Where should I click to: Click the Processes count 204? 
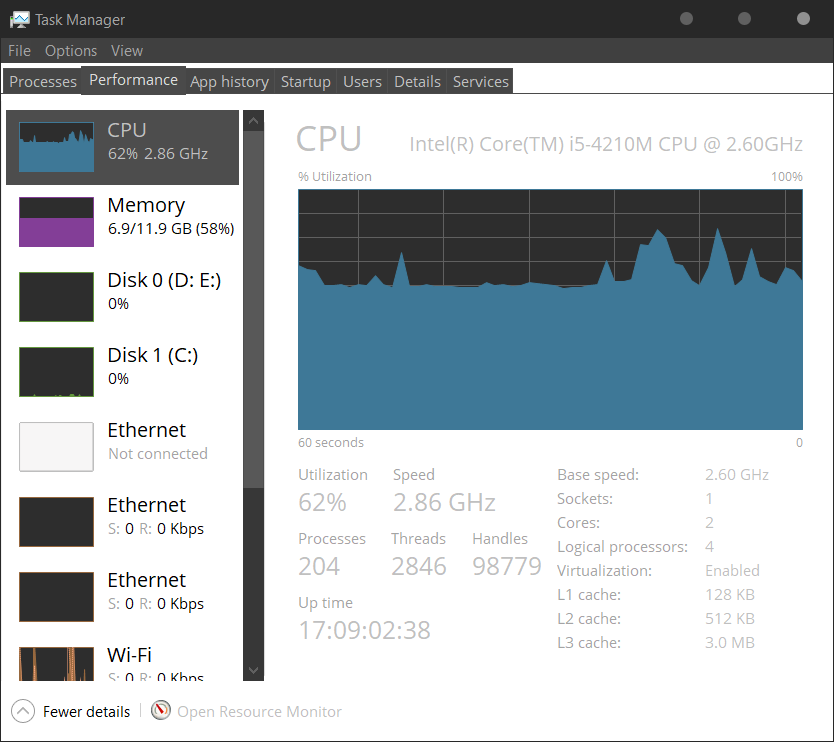click(x=319, y=566)
